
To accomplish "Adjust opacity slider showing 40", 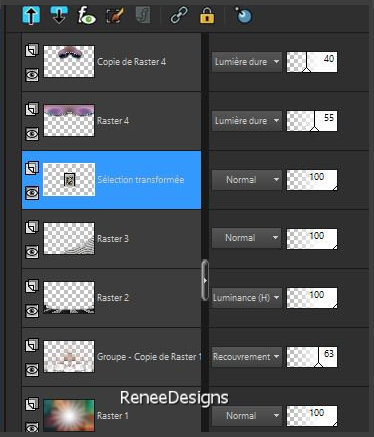I will click(312, 62).
